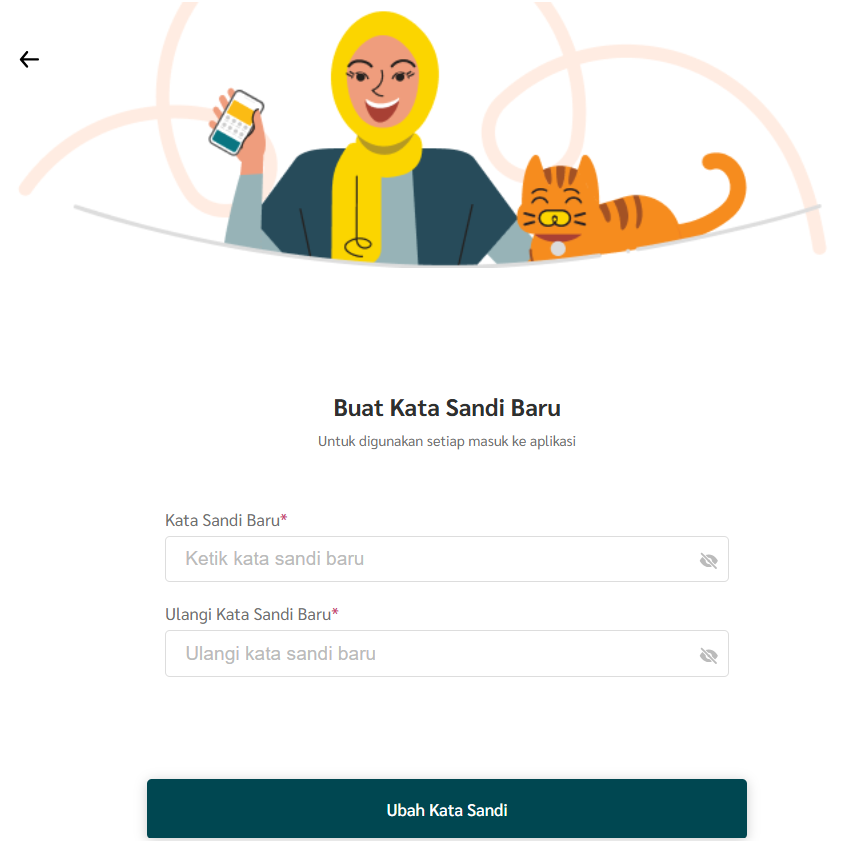This screenshot has width=862, height=841.
Task: Click the grey bell on the cat's collar
Action: point(558,249)
